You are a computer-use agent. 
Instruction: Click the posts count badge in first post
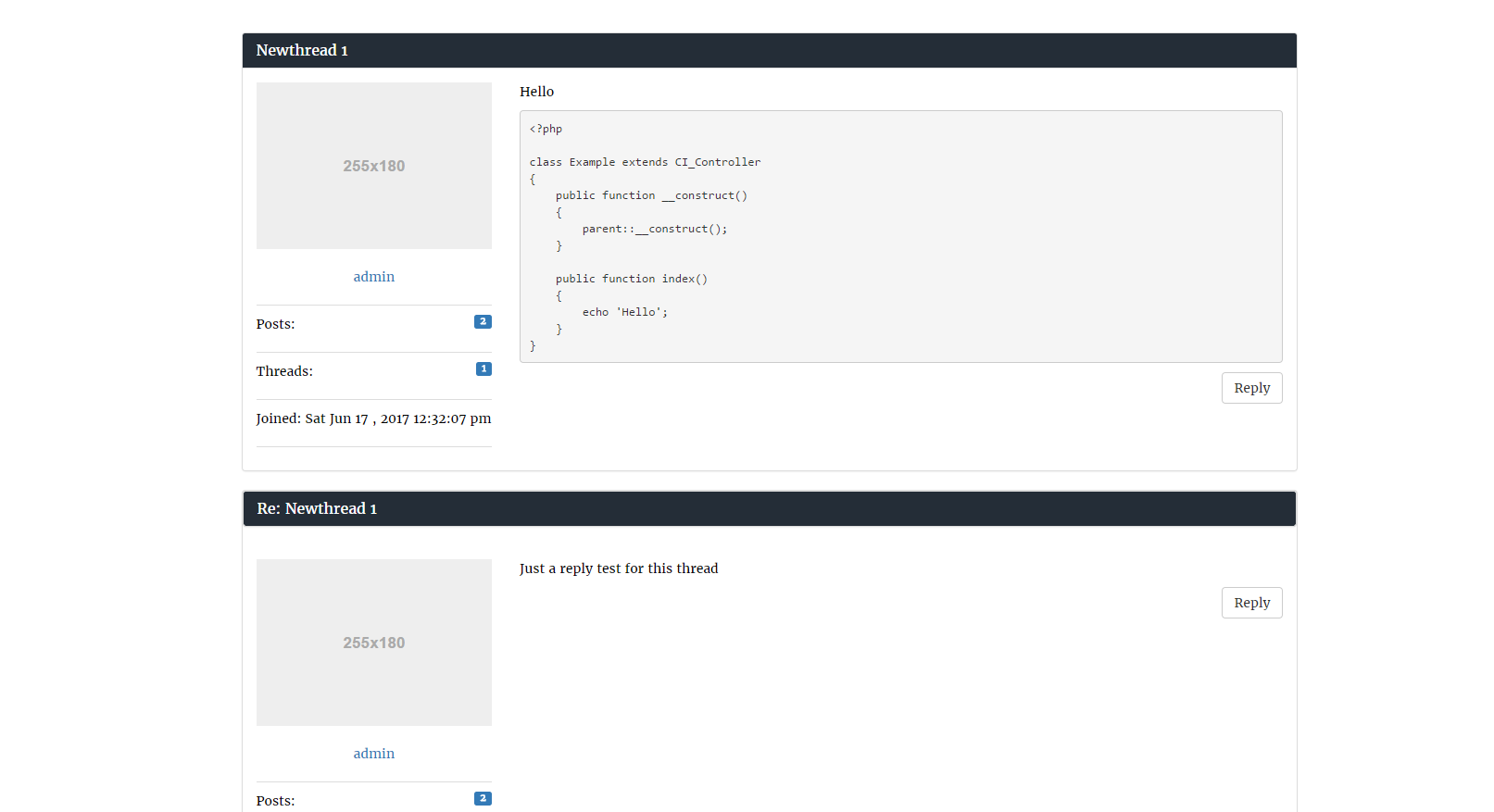(483, 321)
